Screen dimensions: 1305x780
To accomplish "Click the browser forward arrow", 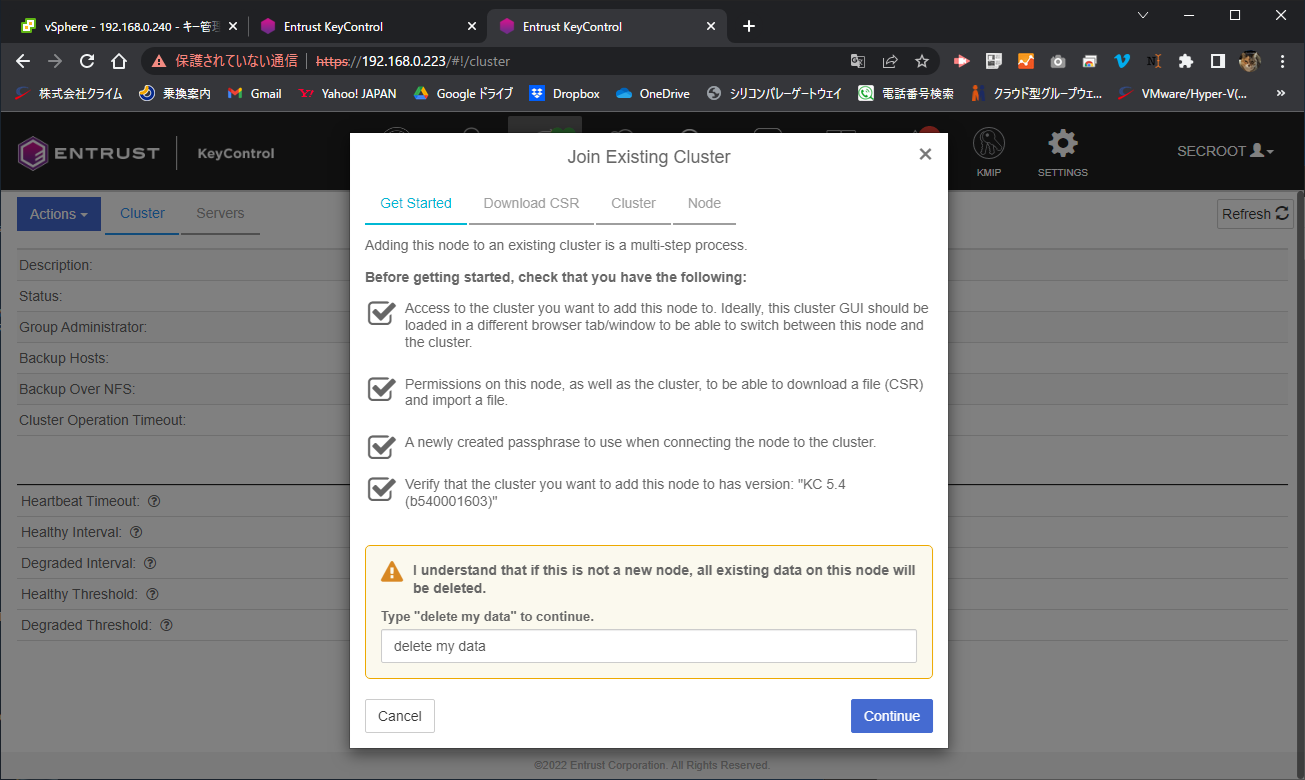I will 55,61.
